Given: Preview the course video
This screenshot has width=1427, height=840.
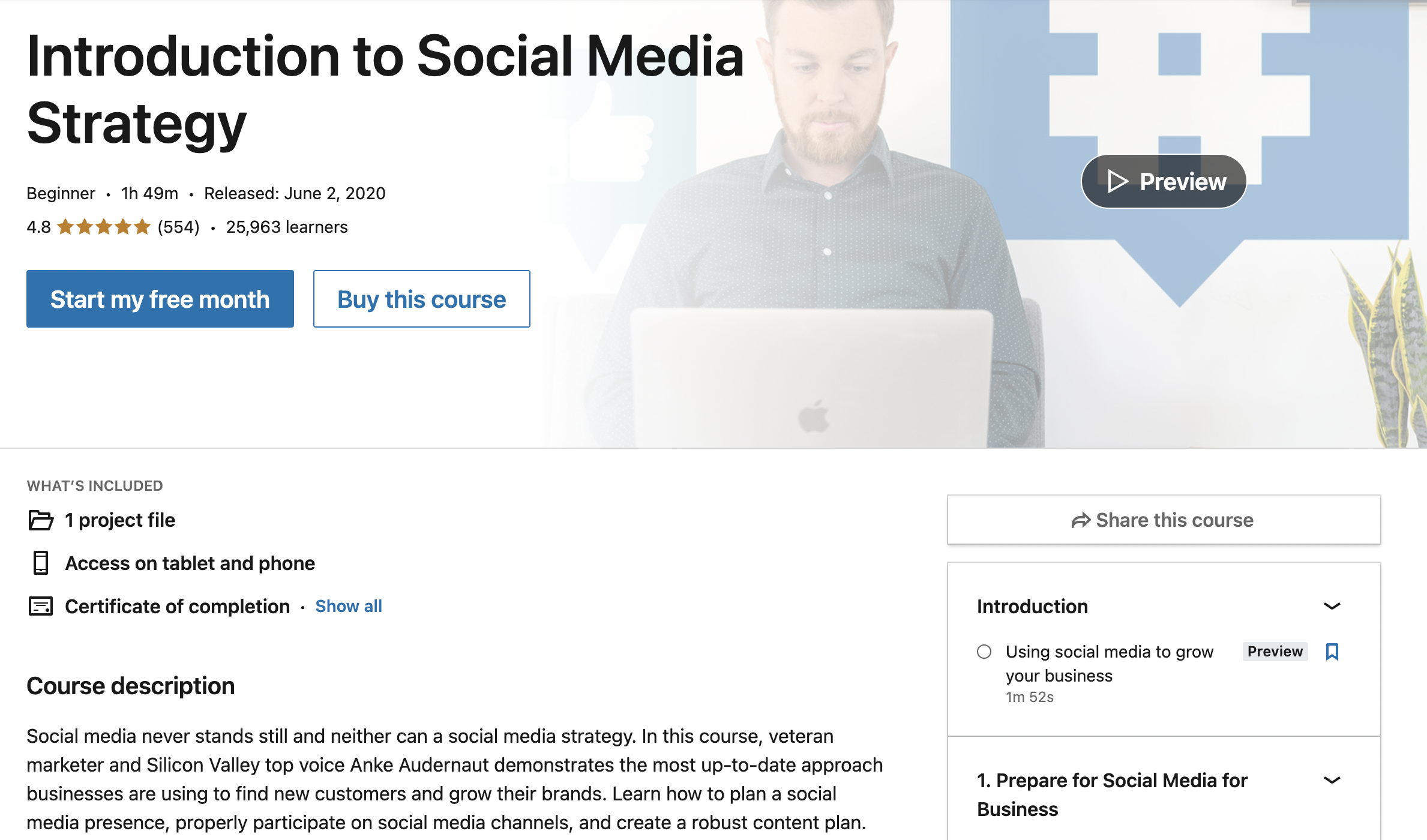Looking at the screenshot, I should coord(1163,181).
